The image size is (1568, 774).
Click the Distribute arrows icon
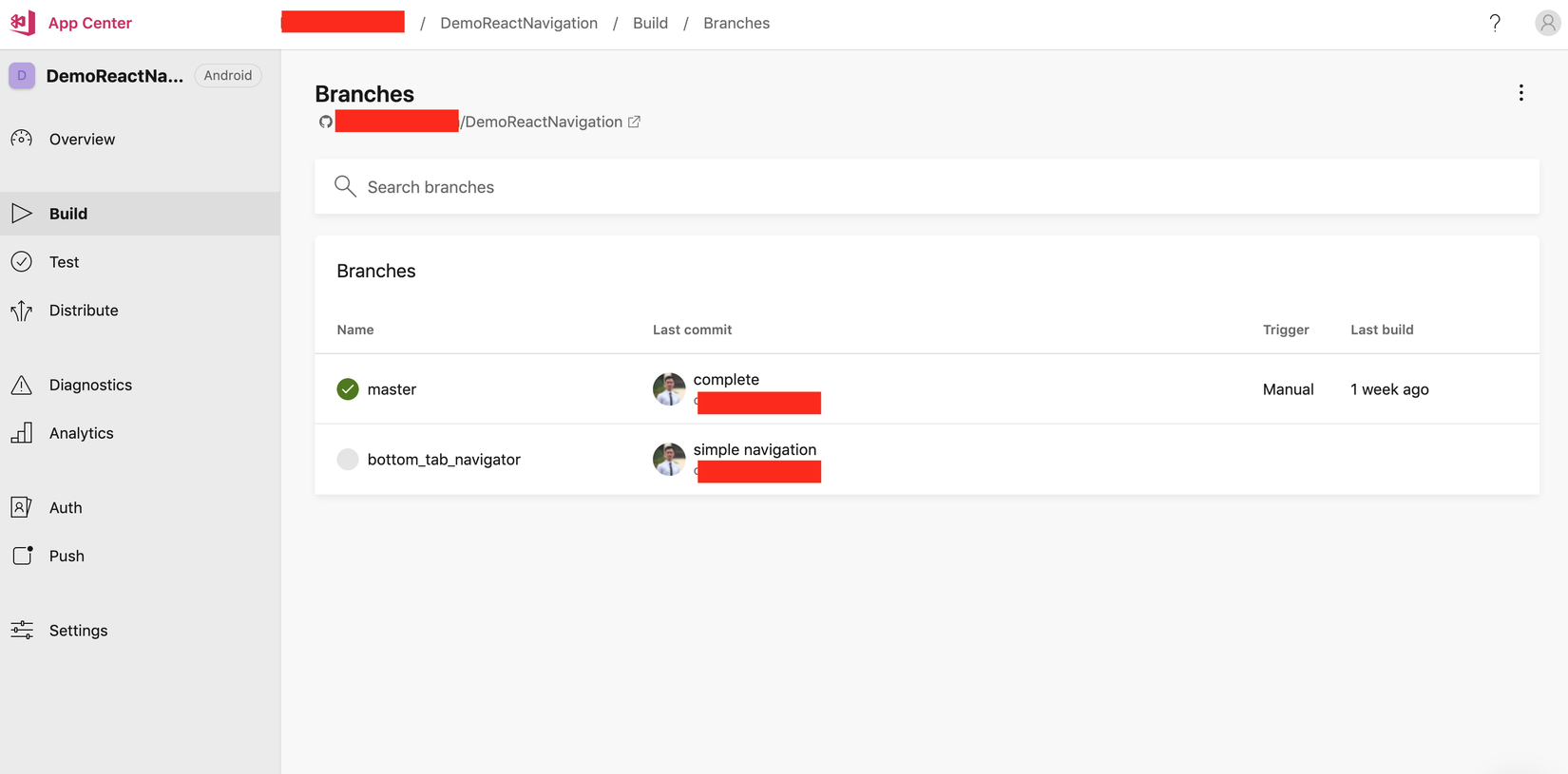point(22,311)
